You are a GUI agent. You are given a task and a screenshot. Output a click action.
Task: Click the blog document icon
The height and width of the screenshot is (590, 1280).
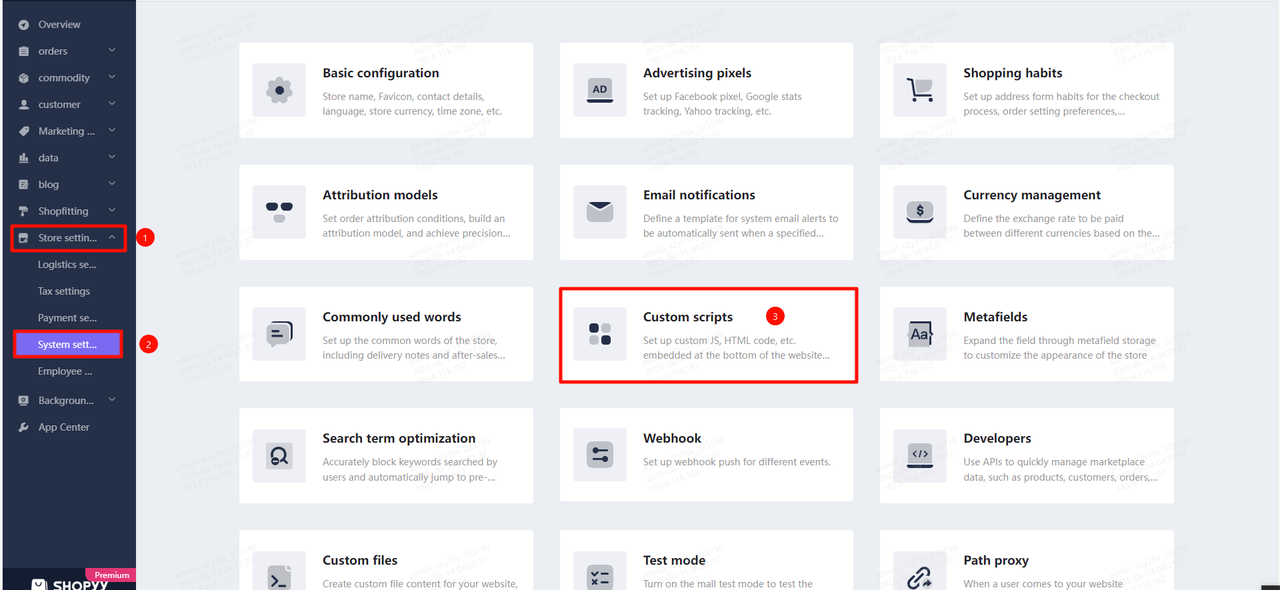click(24, 185)
